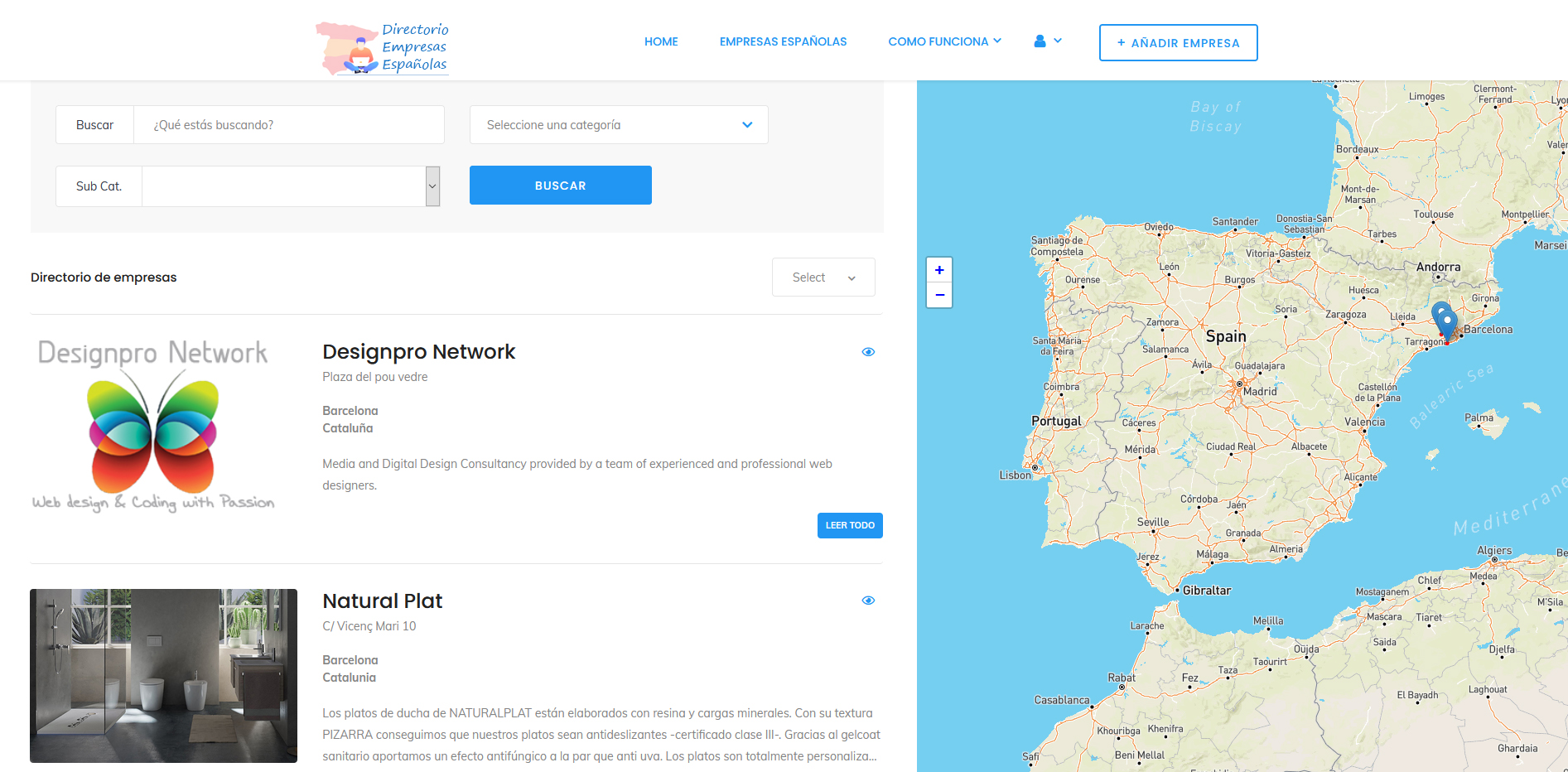Zoom in on the map
Screen dimensions: 1568x772
click(x=939, y=270)
